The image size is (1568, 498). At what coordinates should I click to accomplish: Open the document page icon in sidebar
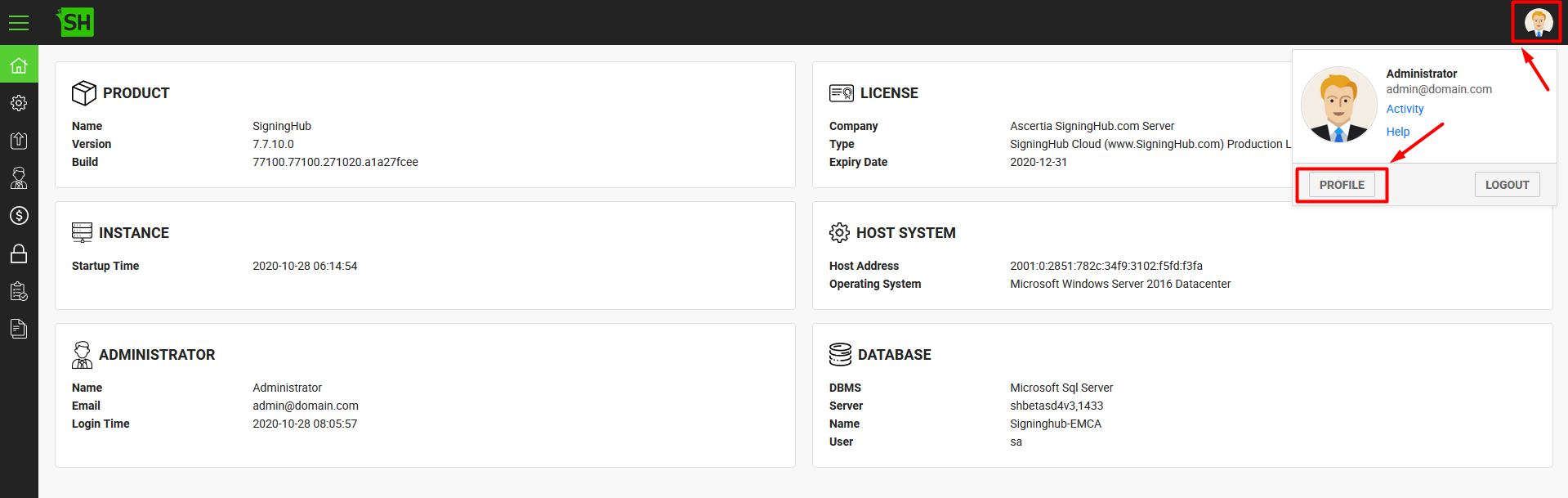(x=19, y=329)
